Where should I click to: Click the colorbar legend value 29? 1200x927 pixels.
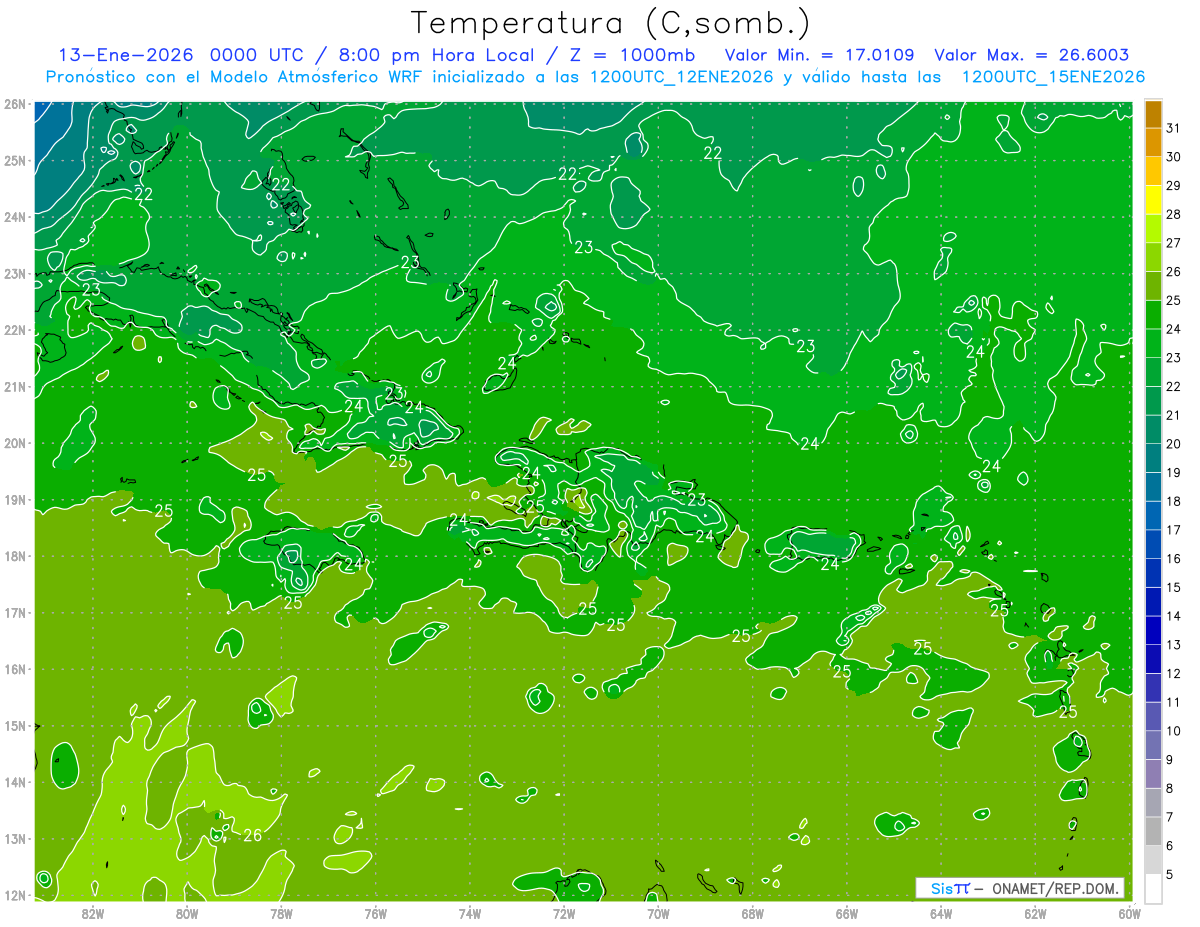(1173, 186)
